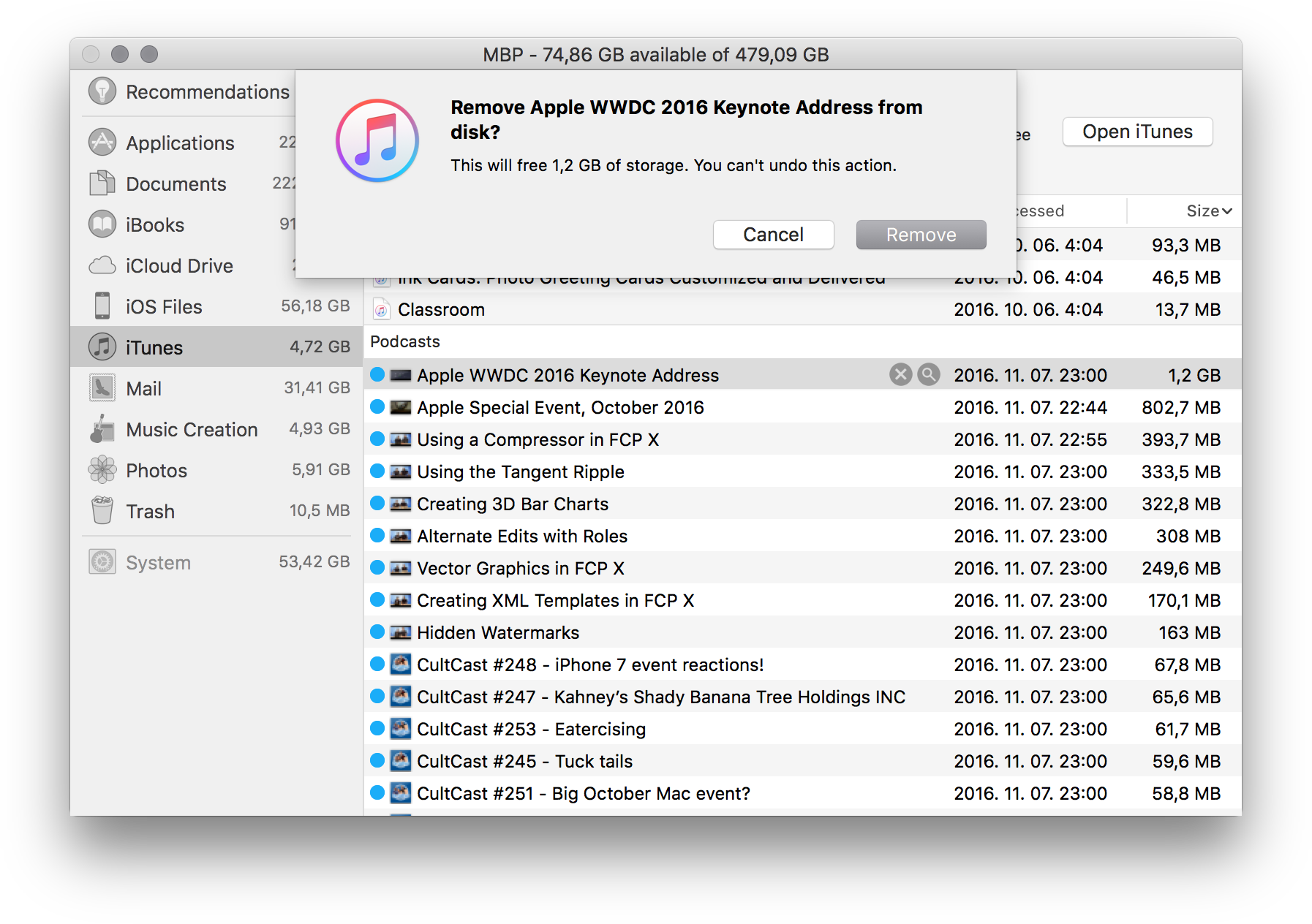
Task: Select Alternate Edits with Roles podcast
Action: pyautogui.click(x=802, y=536)
